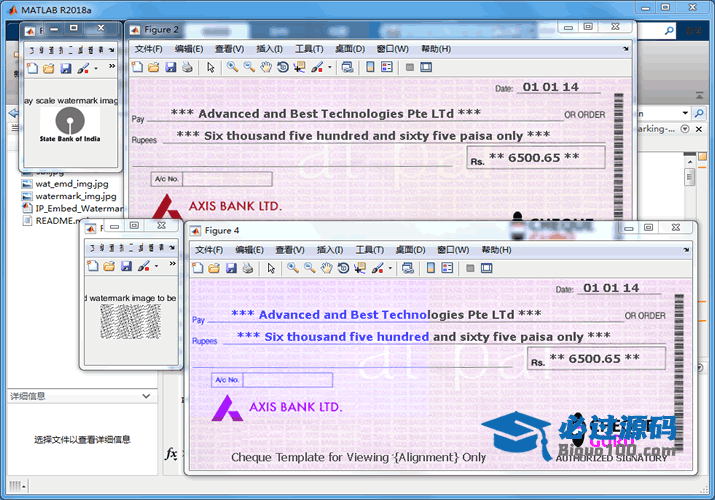Select Brush data tool in Figure 2
The width and height of the screenshot is (715, 500).
tap(317, 67)
